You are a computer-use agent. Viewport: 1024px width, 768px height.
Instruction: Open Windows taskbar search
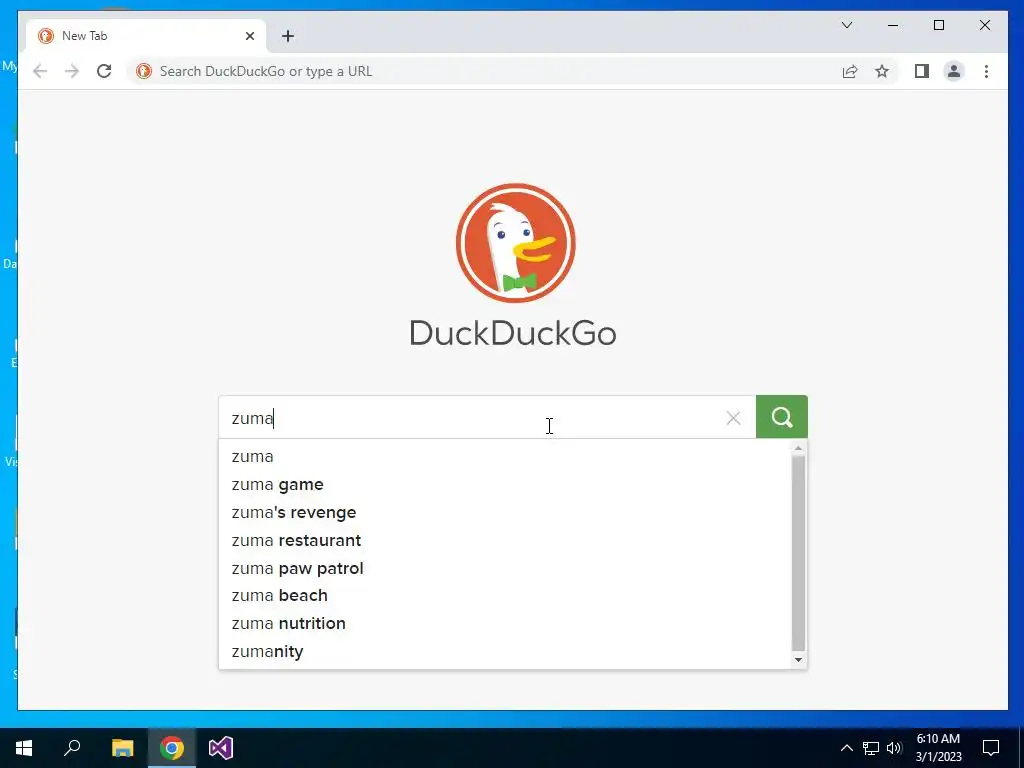72,748
